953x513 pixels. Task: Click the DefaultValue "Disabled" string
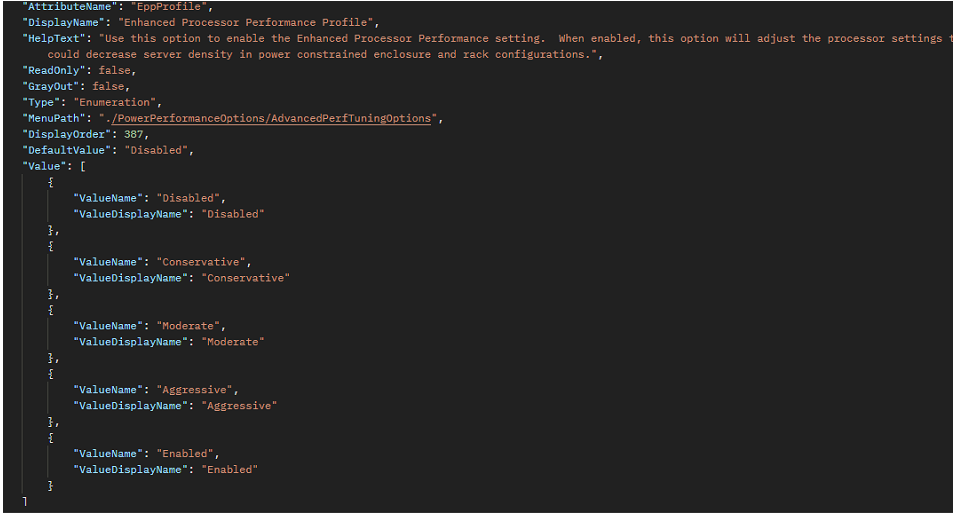click(157, 150)
